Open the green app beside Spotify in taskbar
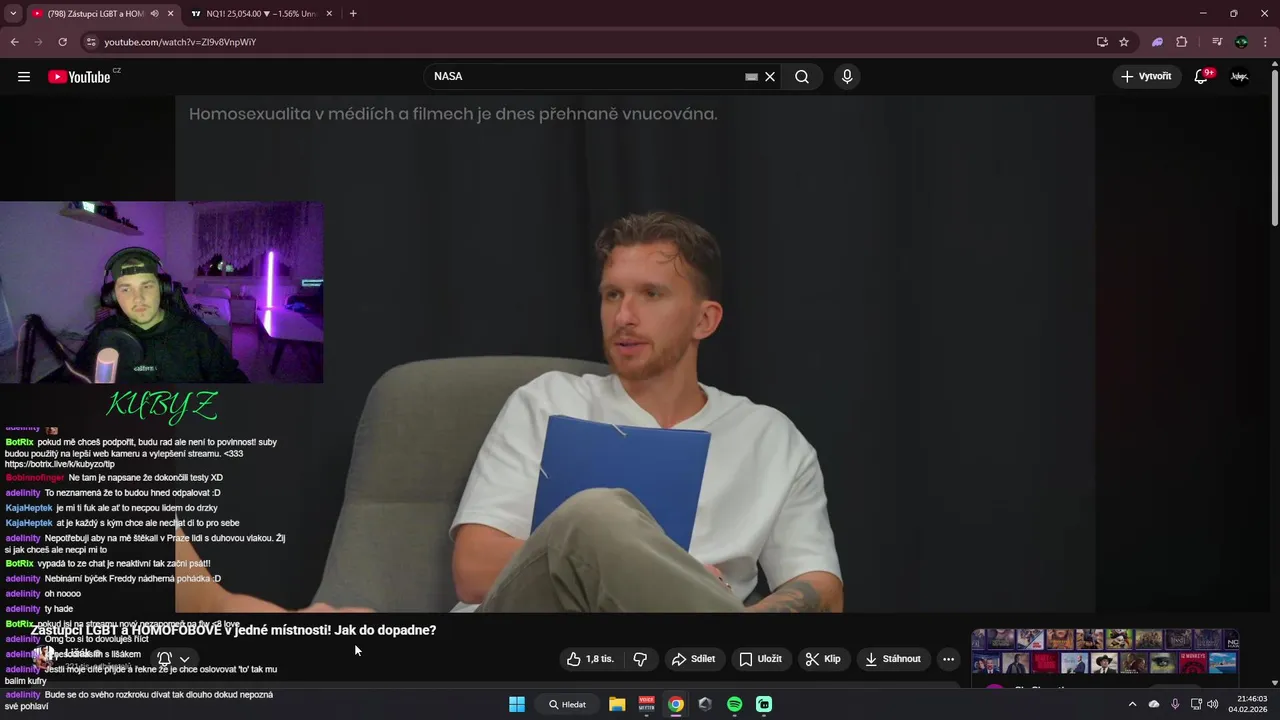 tap(764, 704)
